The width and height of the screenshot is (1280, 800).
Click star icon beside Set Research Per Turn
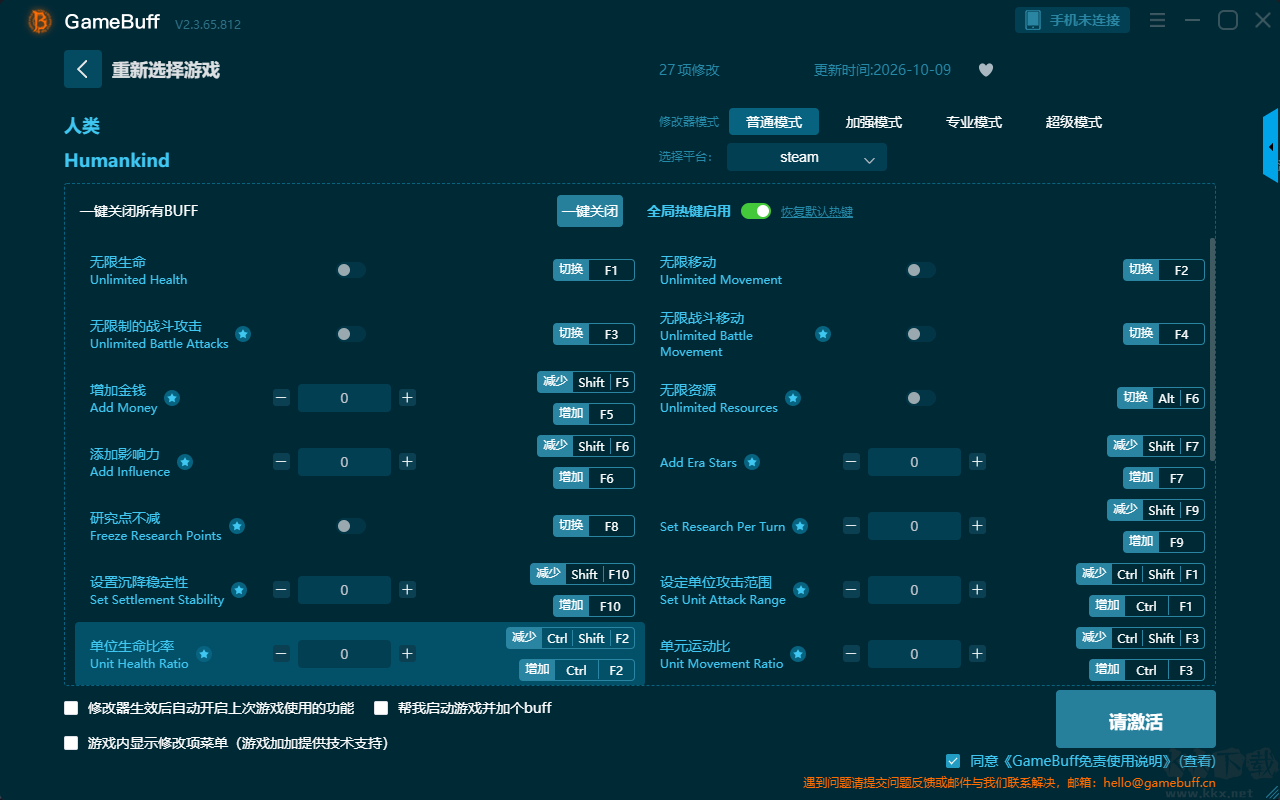[x=800, y=526]
